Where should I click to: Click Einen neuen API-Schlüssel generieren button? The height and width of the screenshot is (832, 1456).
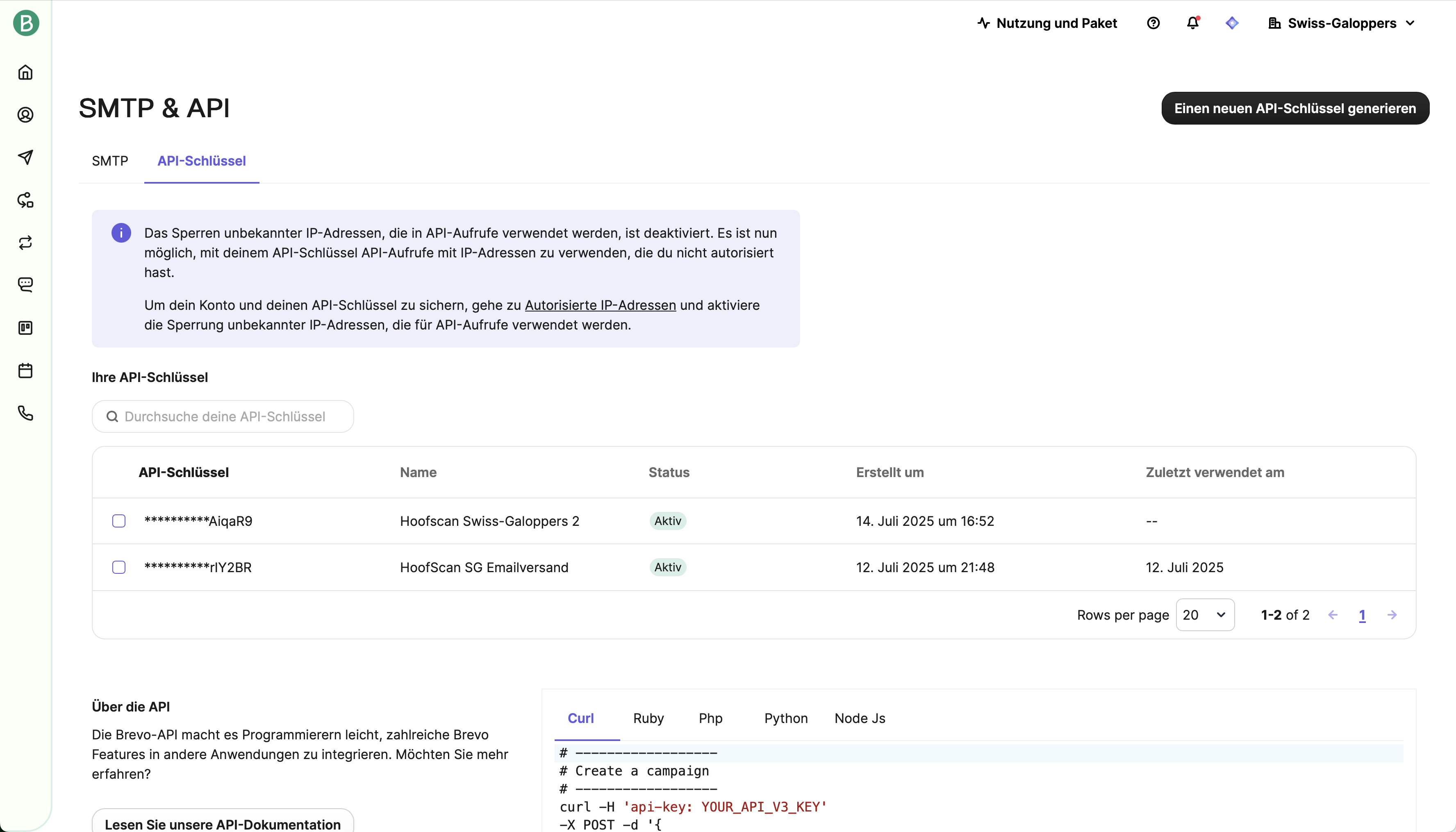pos(1295,109)
